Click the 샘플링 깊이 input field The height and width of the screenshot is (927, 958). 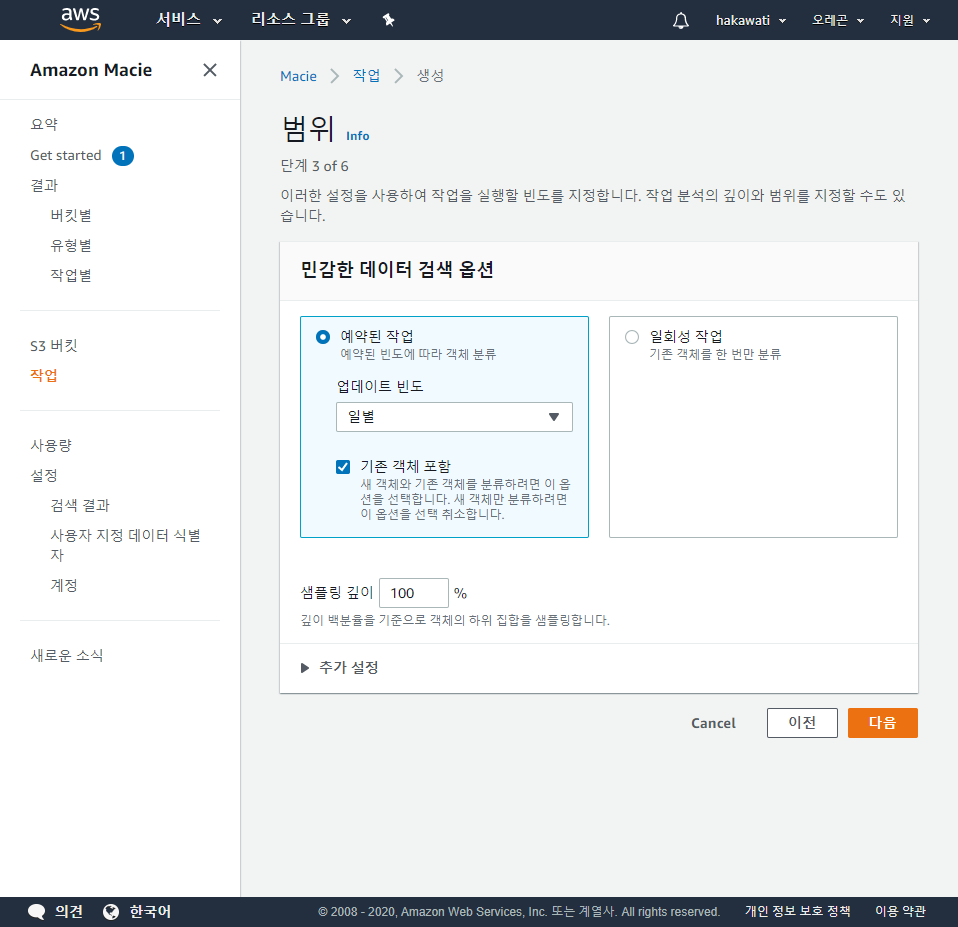coord(414,593)
